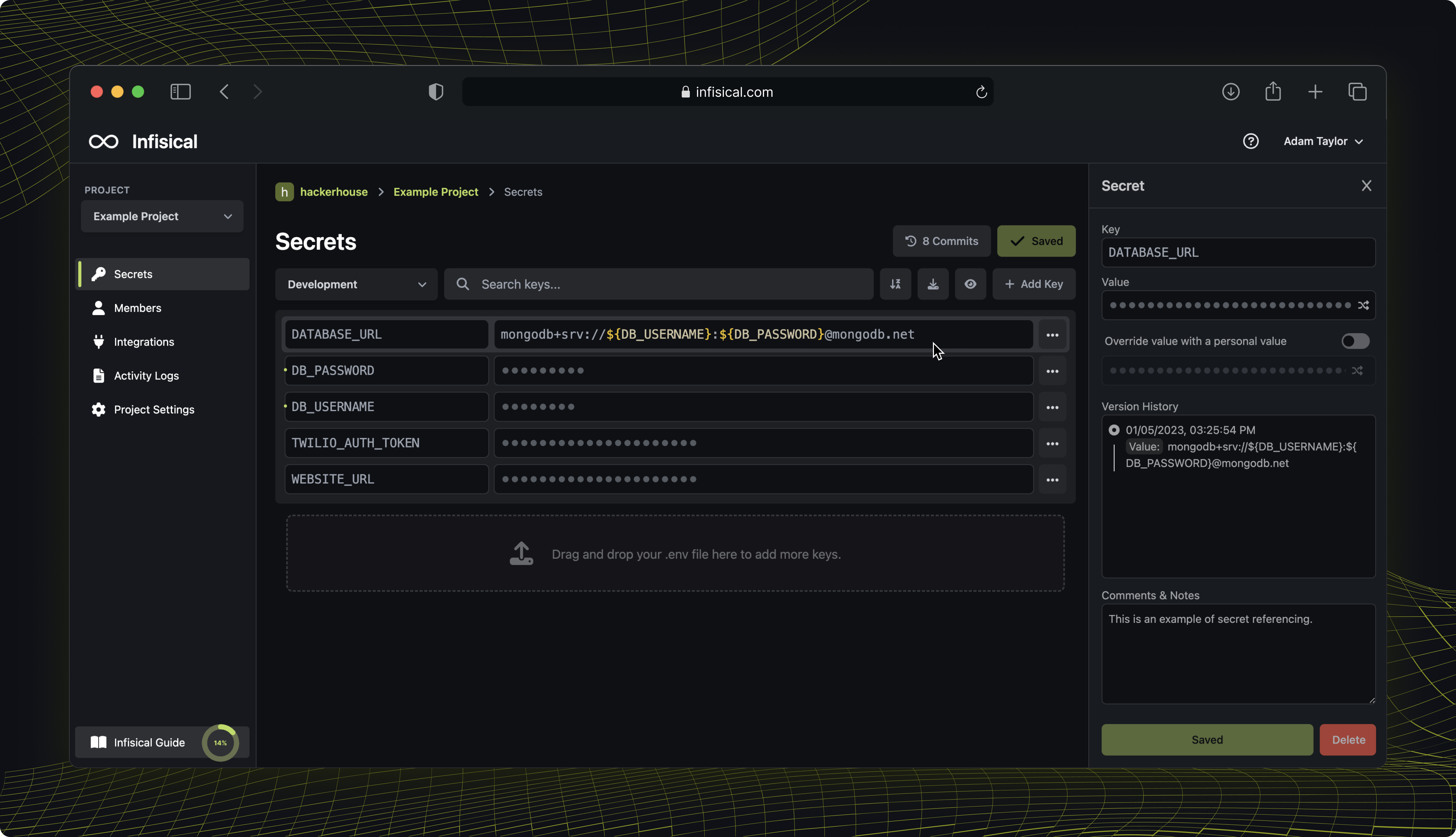The image size is (1456, 837).
Task: Open Integrations via the plug icon
Action: click(x=98, y=341)
